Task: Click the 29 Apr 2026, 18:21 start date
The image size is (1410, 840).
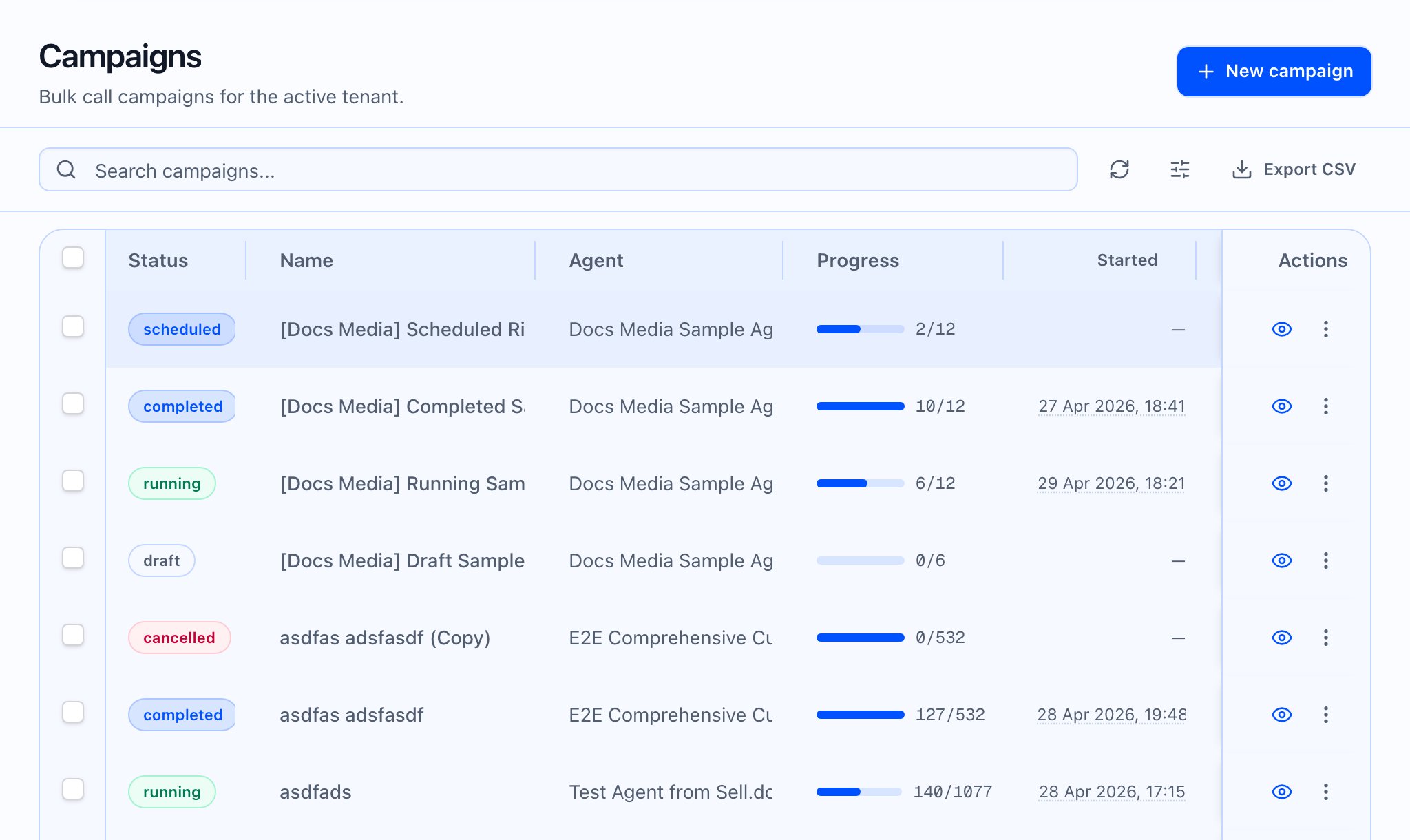Action: click(x=1111, y=483)
